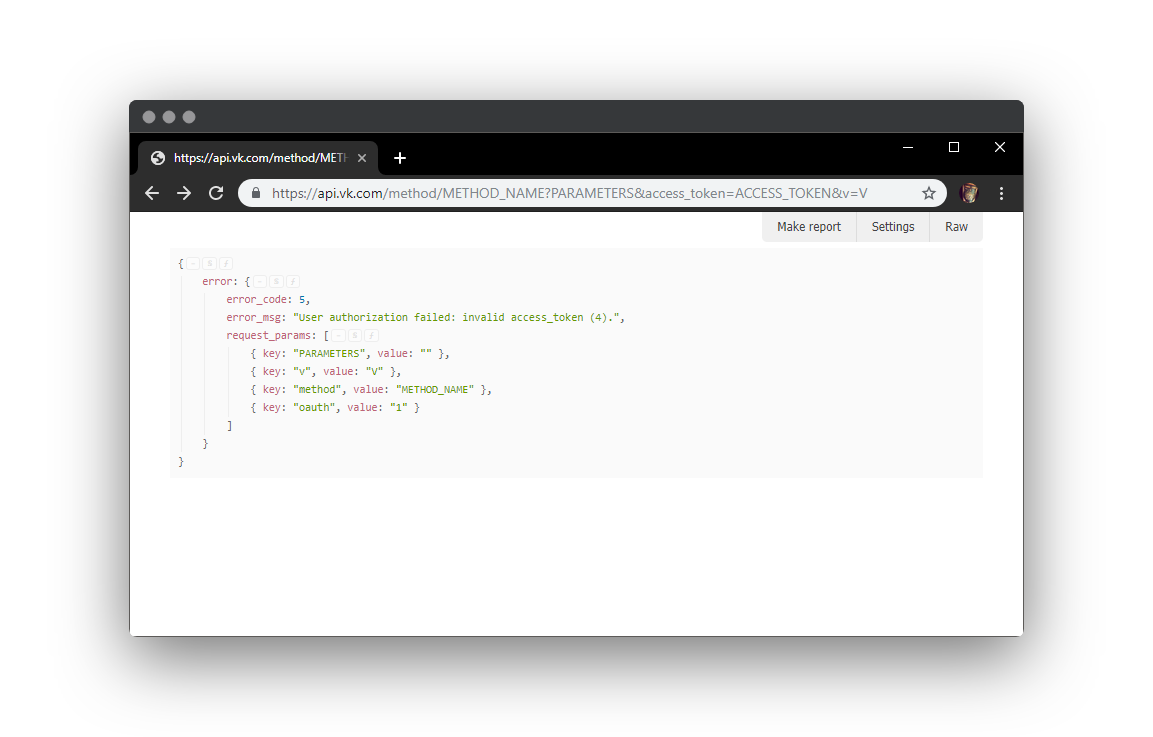This screenshot has width=1153, height=737.
Task: Click the S button next to error
Action: (x=276, y=281)
